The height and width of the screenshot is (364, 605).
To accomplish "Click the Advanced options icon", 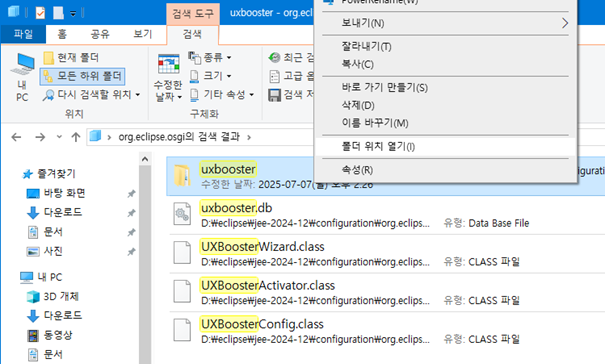I will 274,76.
